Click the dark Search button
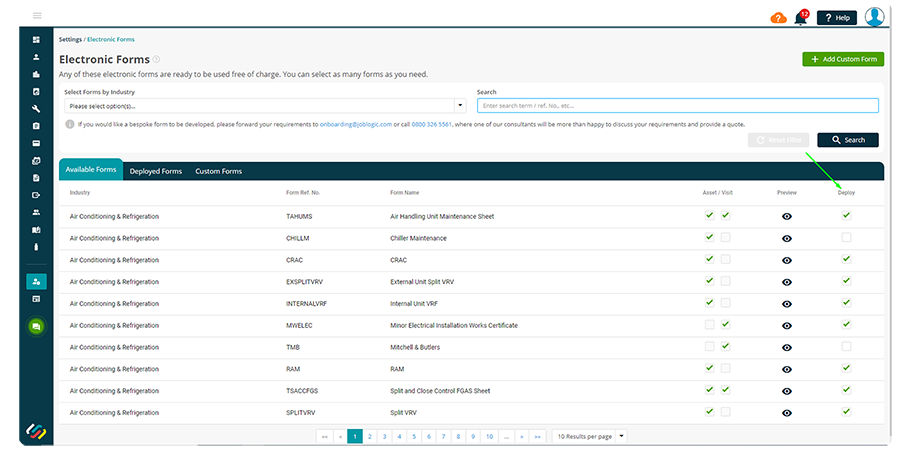The width and height of the screenshot is (910, 450). [x=848, y=140]
